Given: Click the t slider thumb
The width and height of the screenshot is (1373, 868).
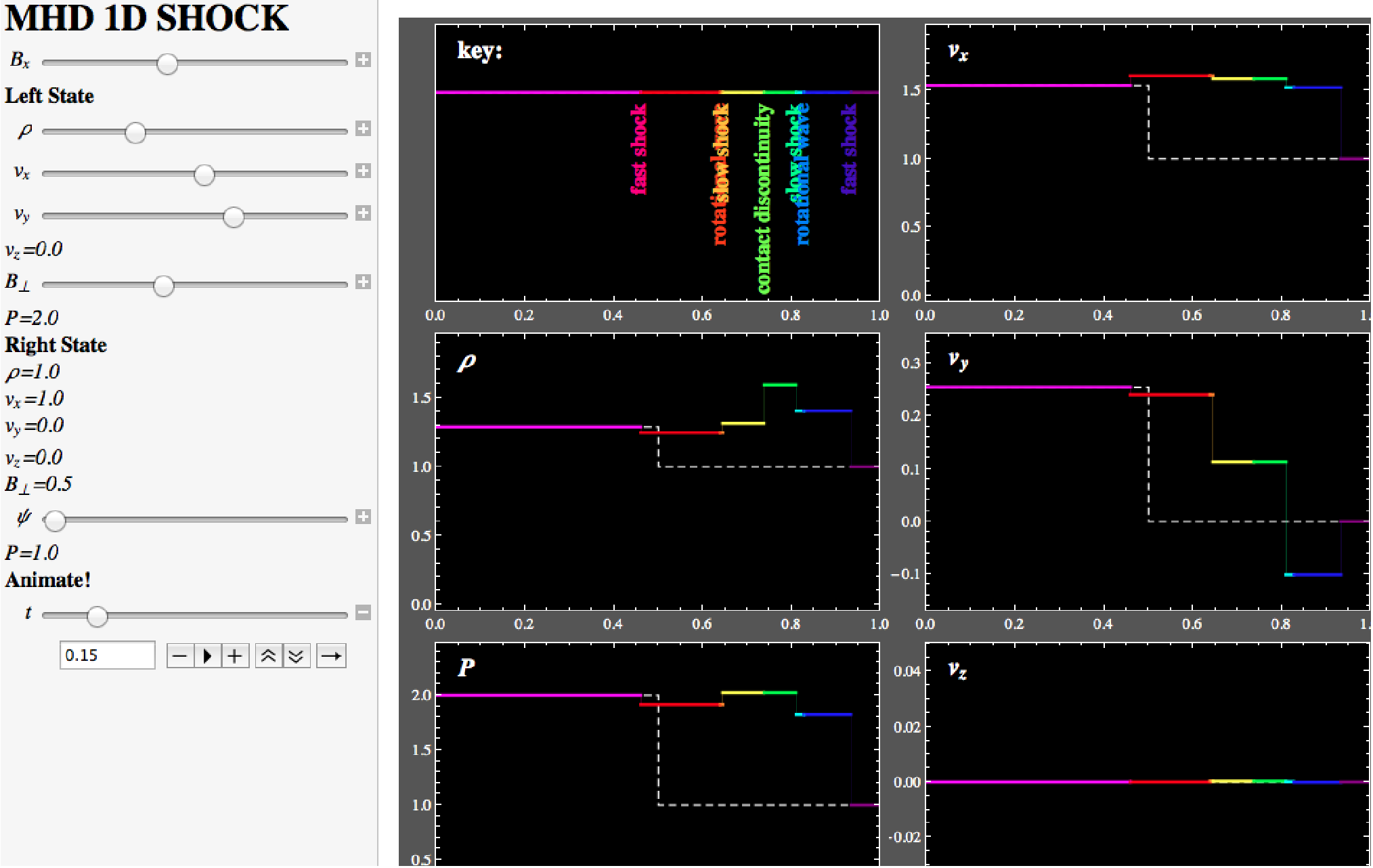Looking at the screenshot, I should 97,616.
